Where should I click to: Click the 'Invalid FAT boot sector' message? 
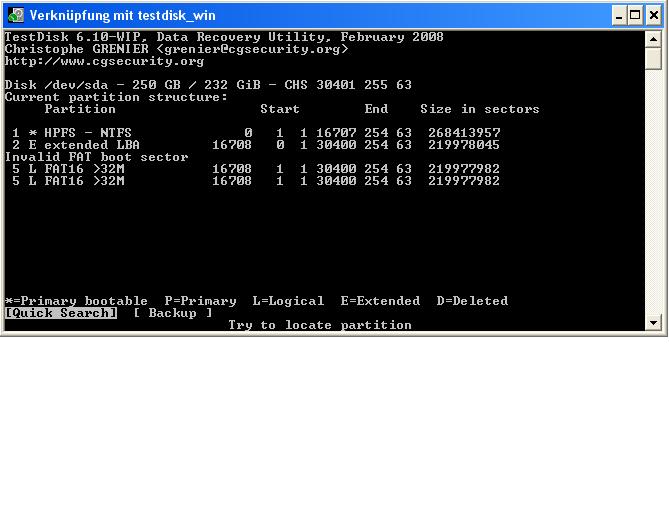(x=97, y=157)
